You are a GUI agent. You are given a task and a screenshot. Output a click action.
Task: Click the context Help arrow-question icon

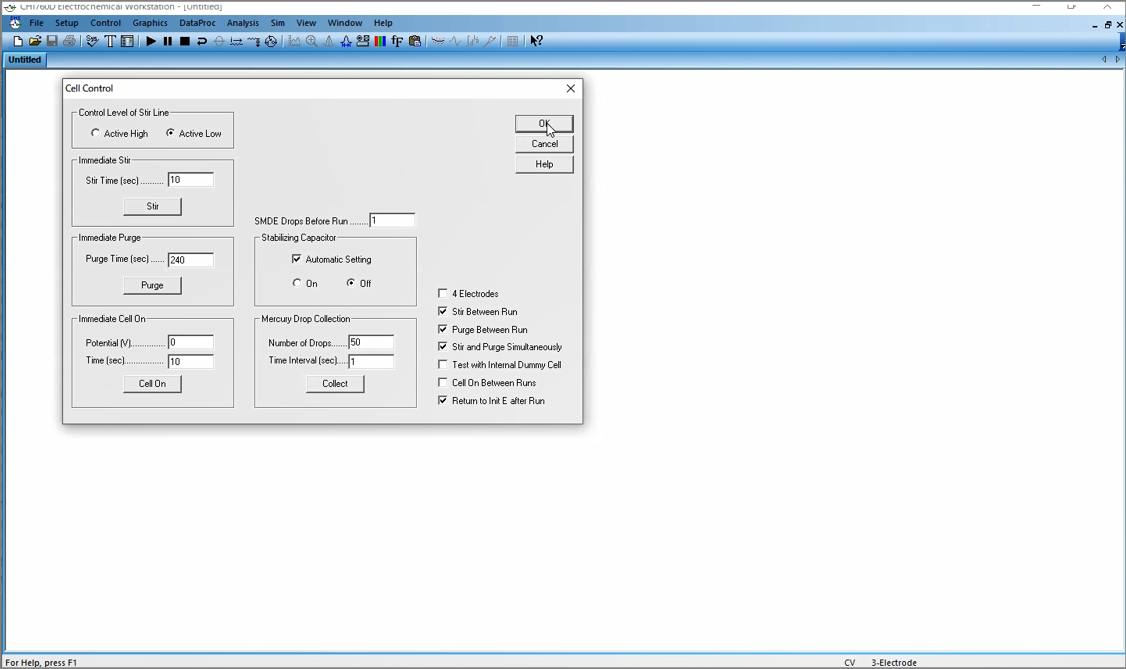click(537, 41)
